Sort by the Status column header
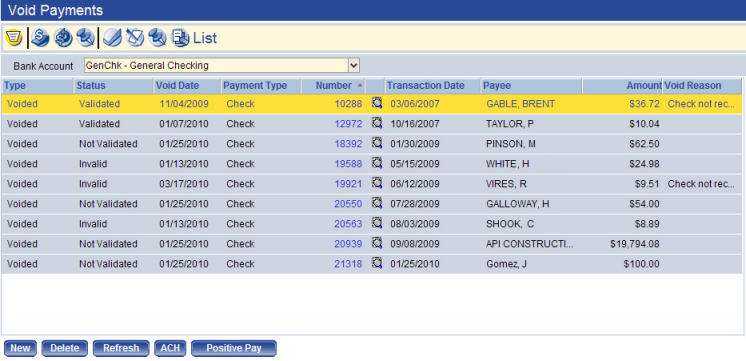Image resolution: width=746 pixels, height=361 pixels. coord(113,86)
